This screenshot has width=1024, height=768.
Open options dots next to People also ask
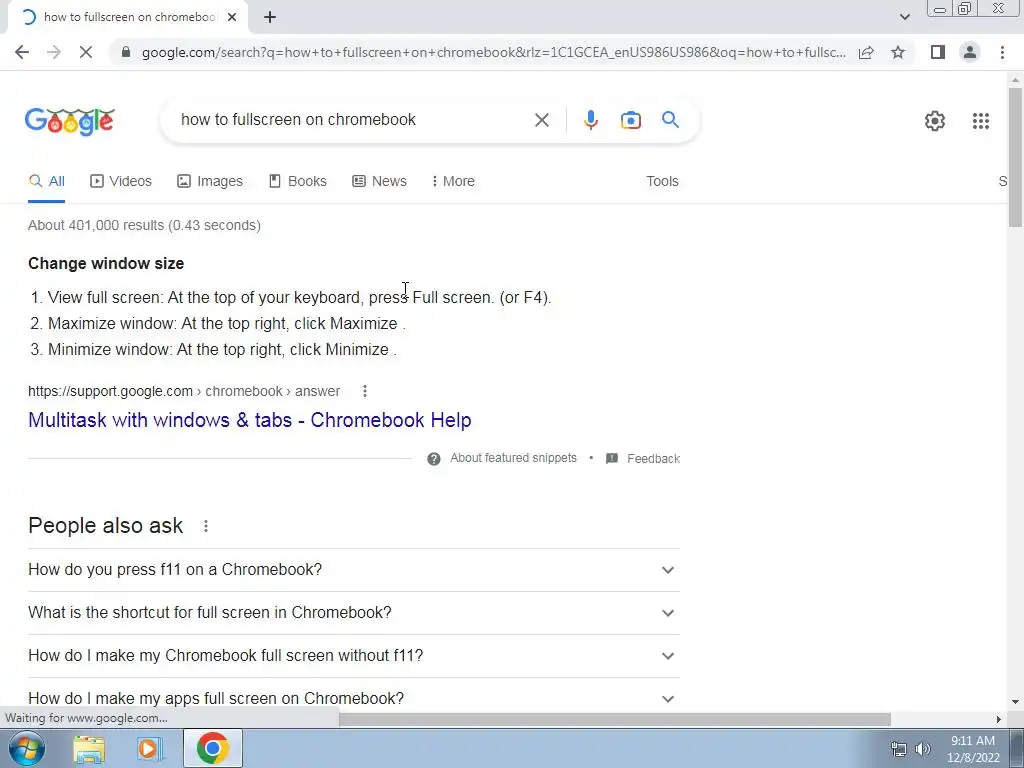tap(206, 526)
